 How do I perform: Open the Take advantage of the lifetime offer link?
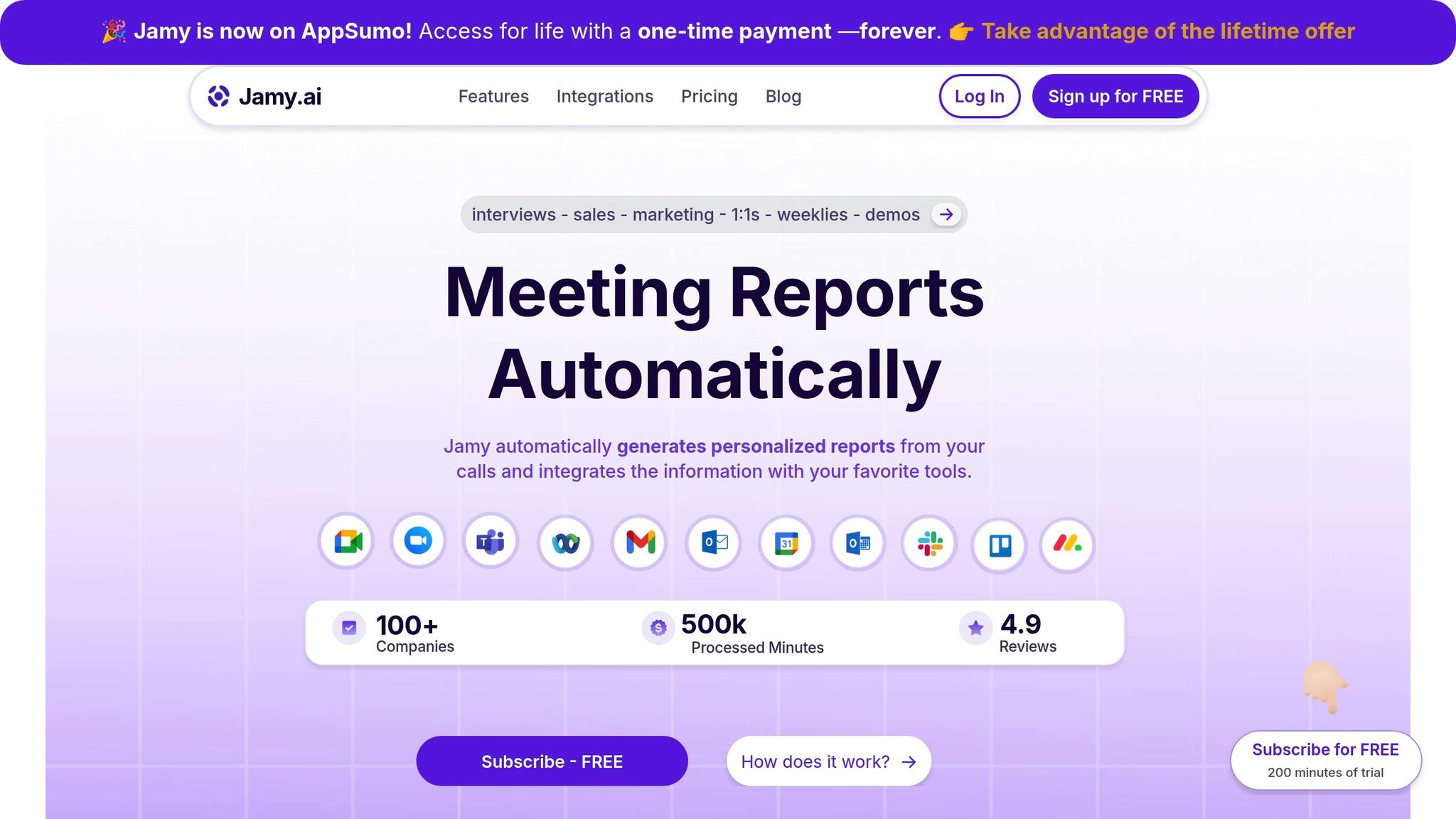(x=1168, y=31)
